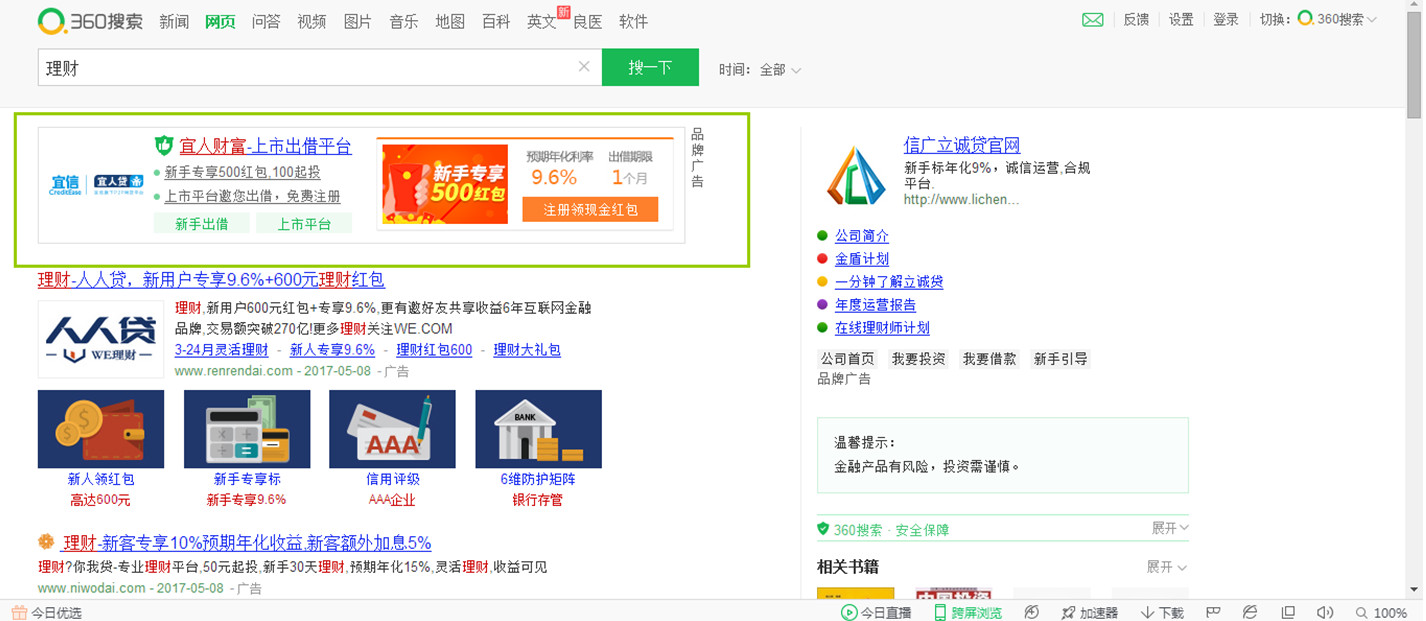Click the 年度运营报告 link
This screenshot has width=1426, height=621.
tap(875, 305)
